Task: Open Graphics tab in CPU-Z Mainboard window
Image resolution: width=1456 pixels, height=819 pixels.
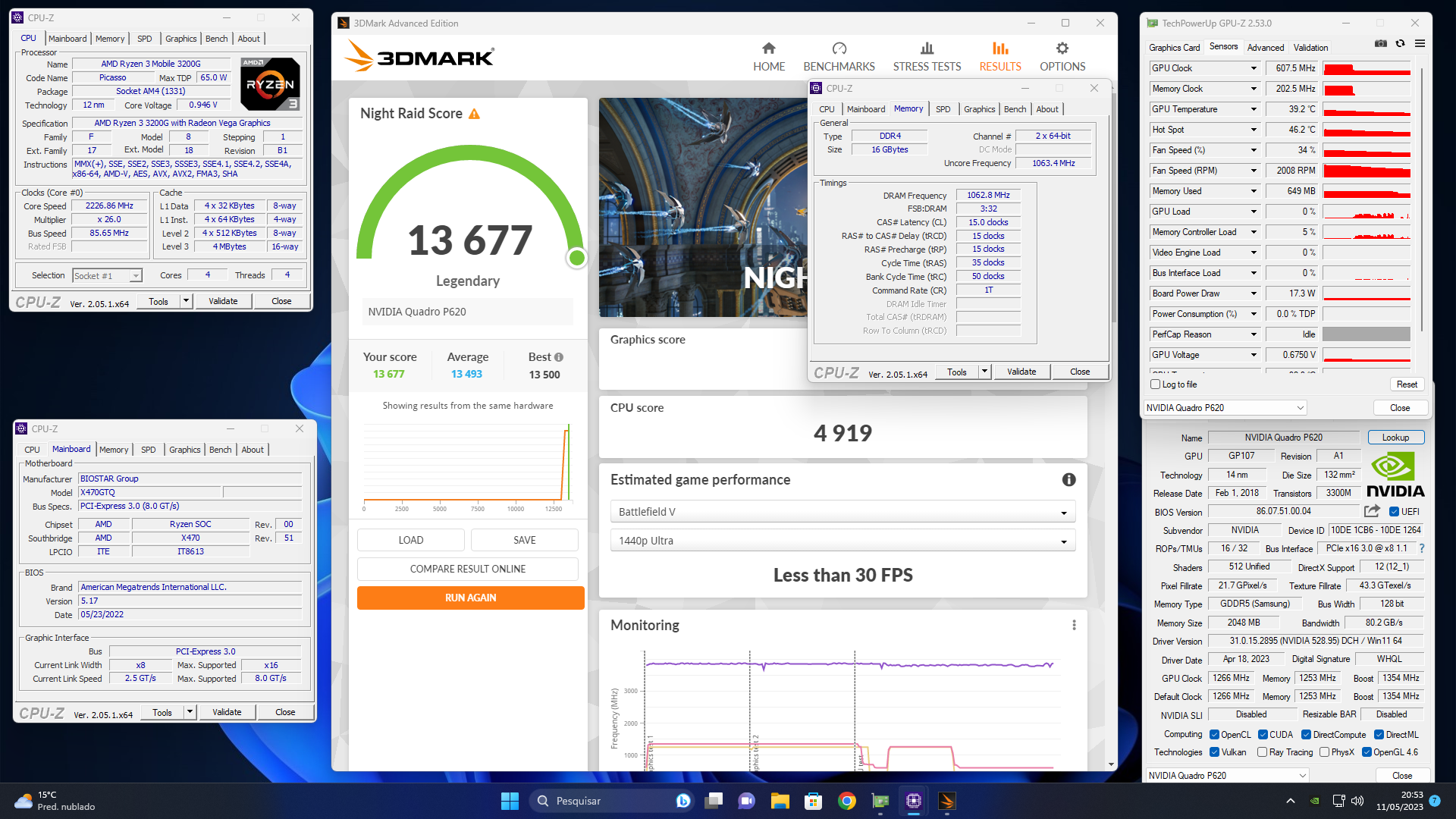Action: tap(184, 450)
